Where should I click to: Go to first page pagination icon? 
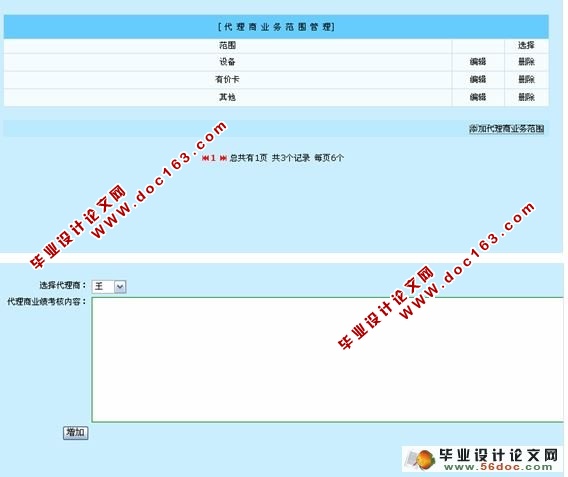205,158
